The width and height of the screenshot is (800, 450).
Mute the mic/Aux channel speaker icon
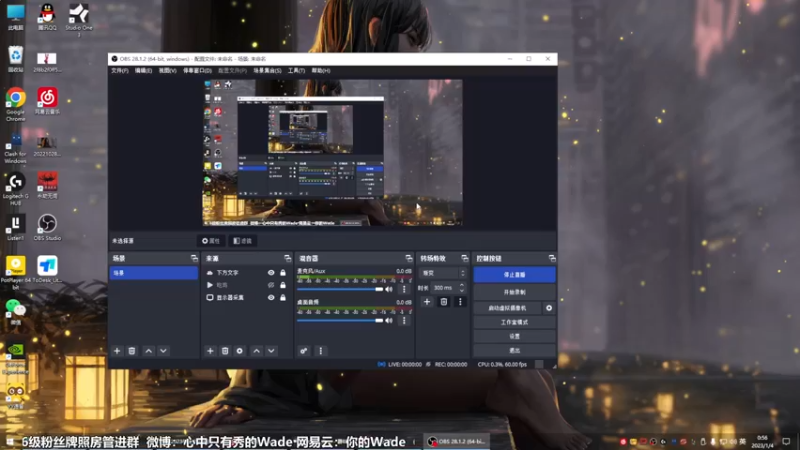[x=389, y=289]
